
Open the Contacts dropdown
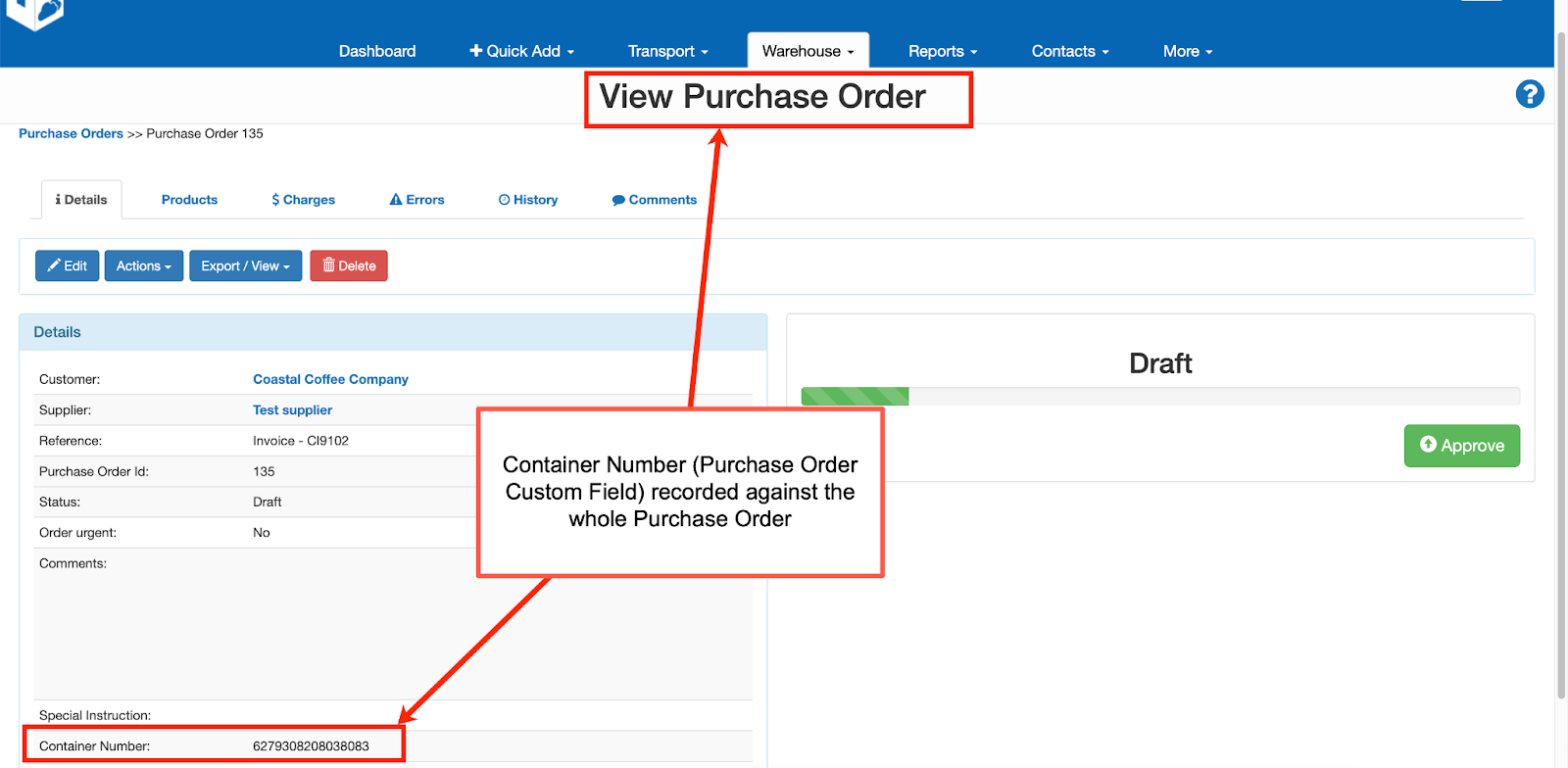click(x=1070, y=51)
